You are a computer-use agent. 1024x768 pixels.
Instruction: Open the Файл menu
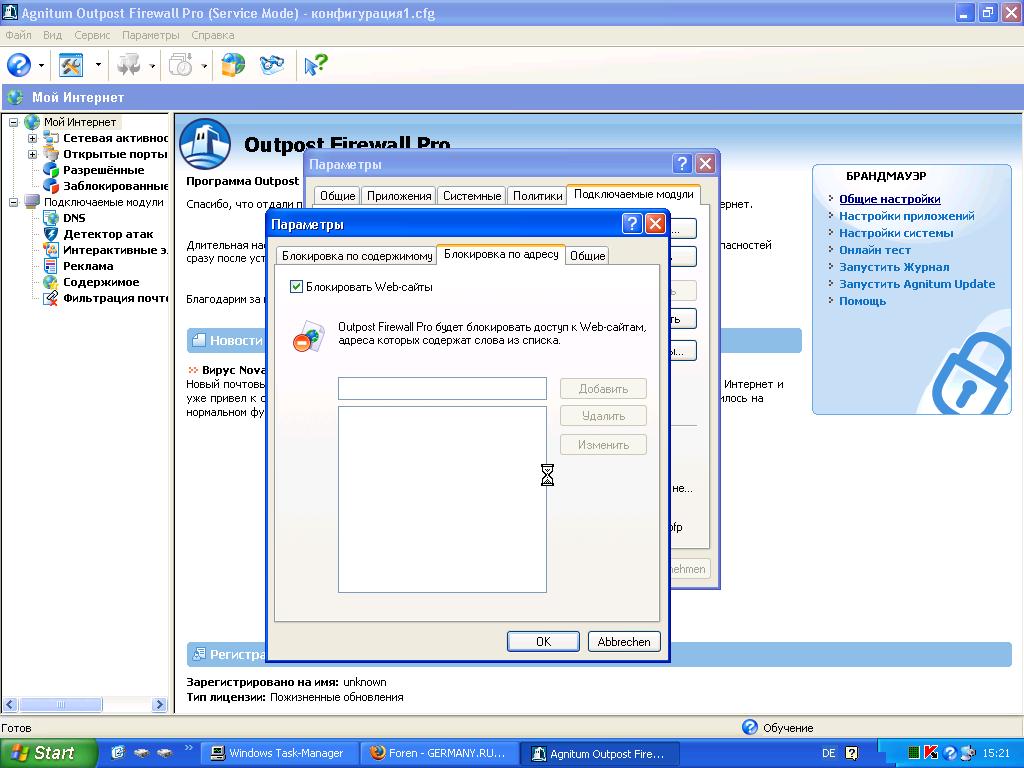tap(18, 35)
